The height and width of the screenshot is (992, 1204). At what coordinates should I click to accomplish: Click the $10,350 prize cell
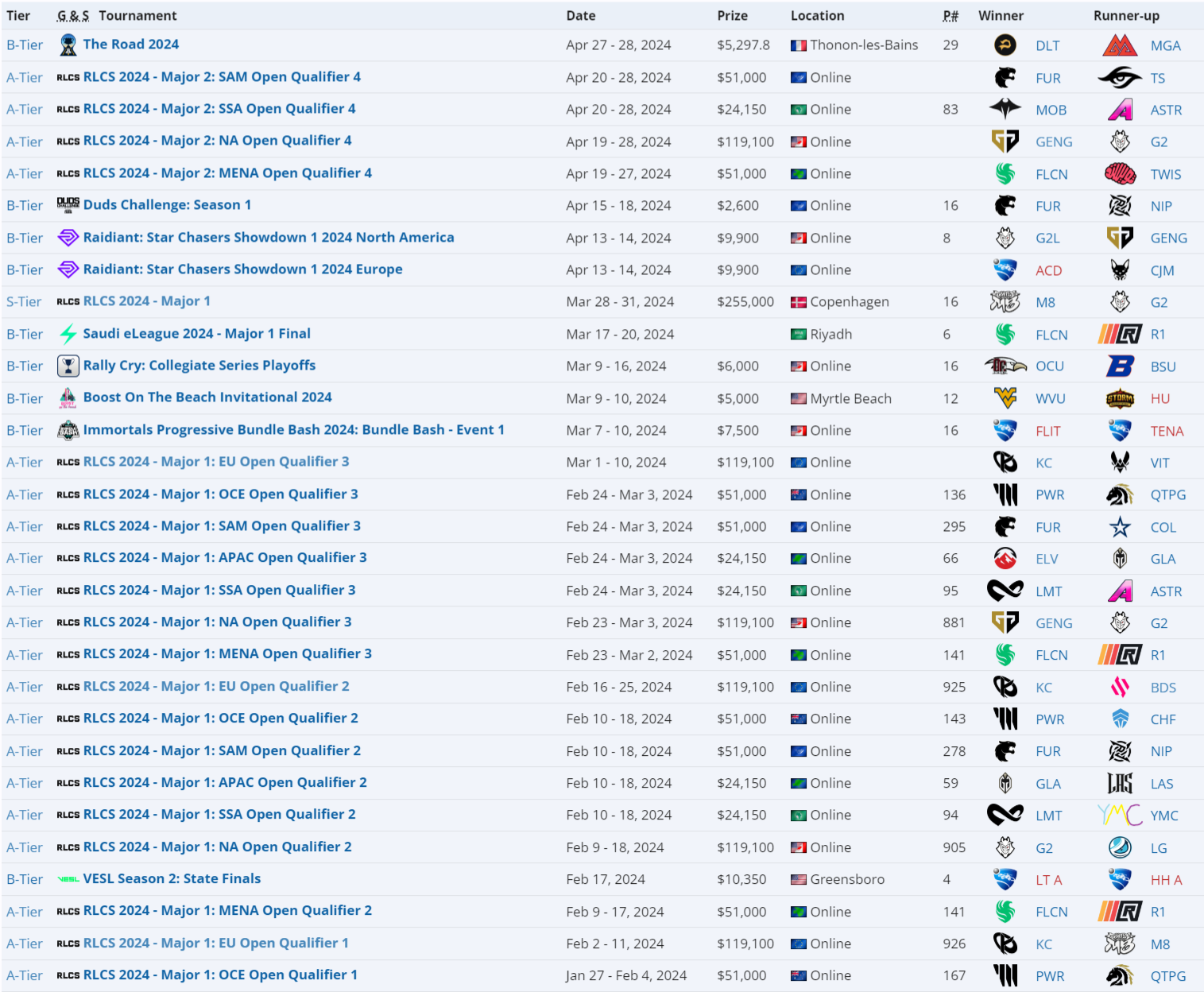(741, 879)
